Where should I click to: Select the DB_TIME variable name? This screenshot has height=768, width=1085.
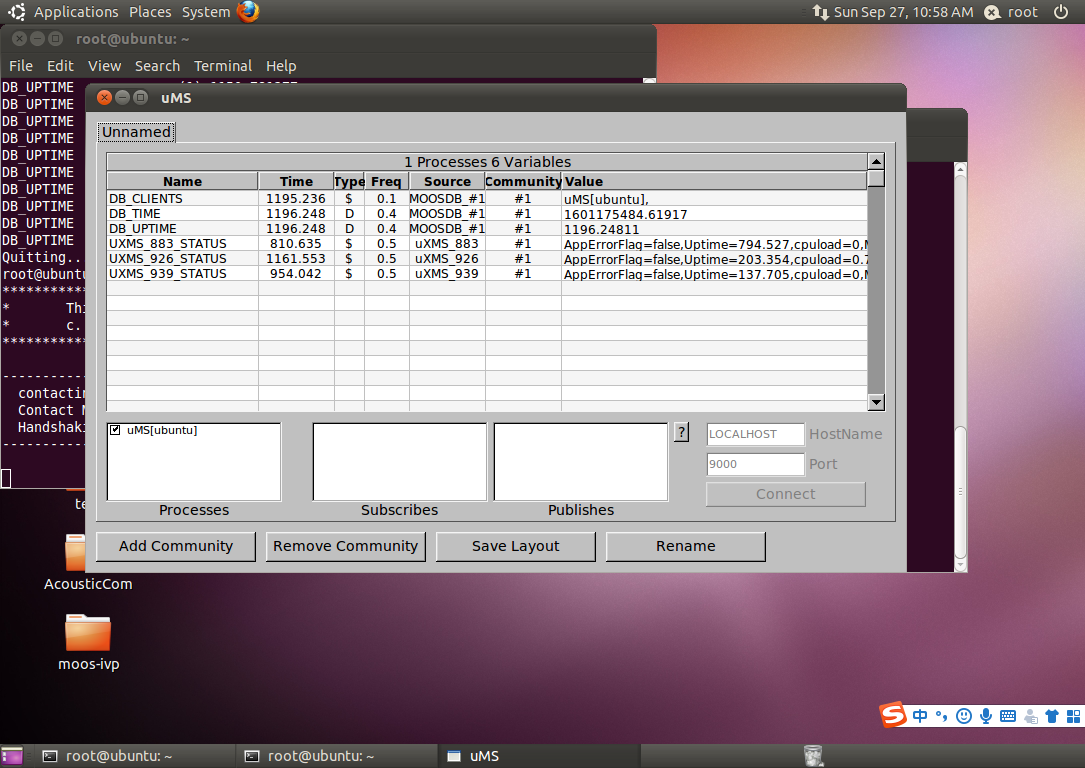[135, 214]
